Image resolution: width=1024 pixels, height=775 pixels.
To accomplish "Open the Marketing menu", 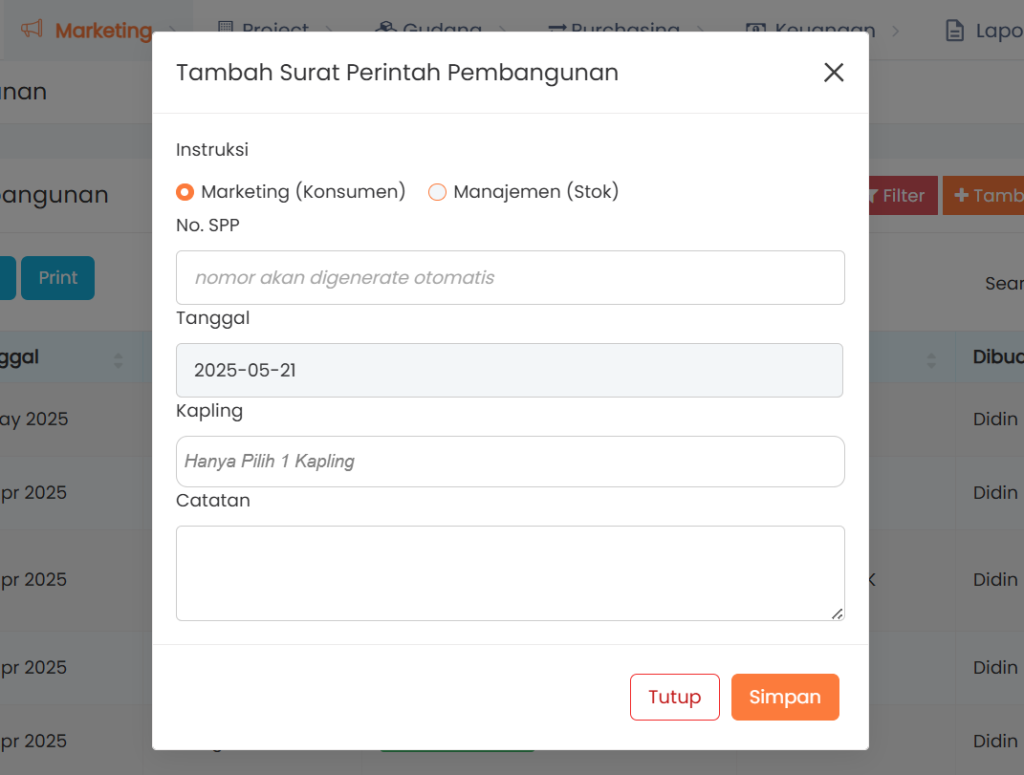I will click(x=103, y=31).
